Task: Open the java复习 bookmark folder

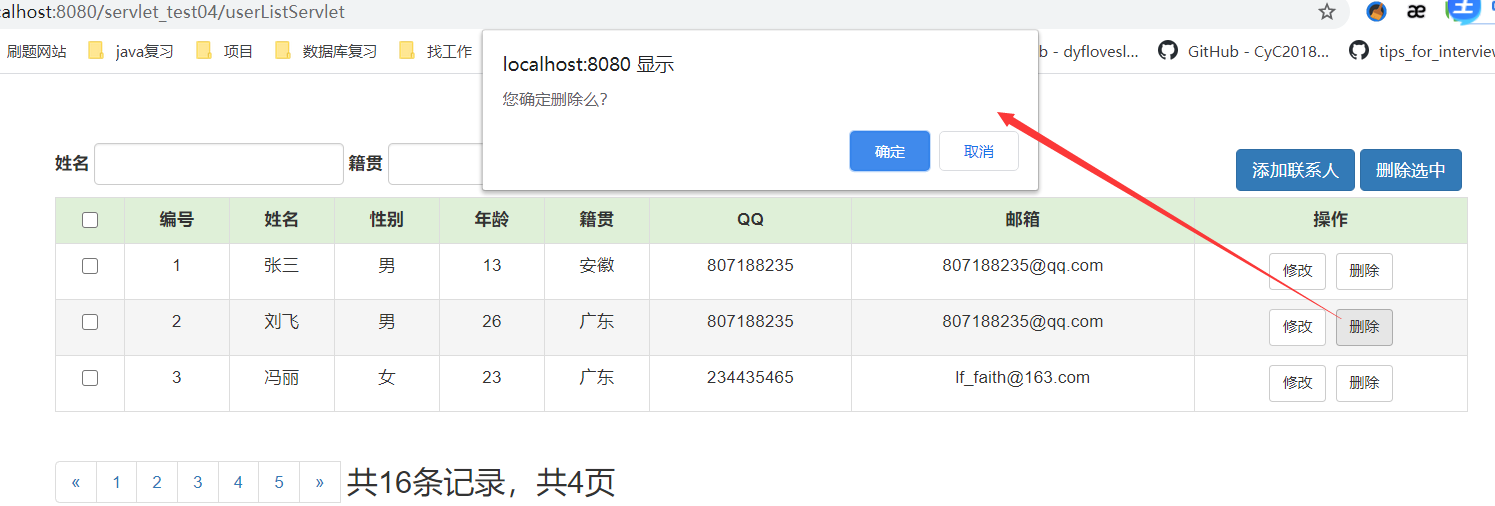Action: coord(131,51)
